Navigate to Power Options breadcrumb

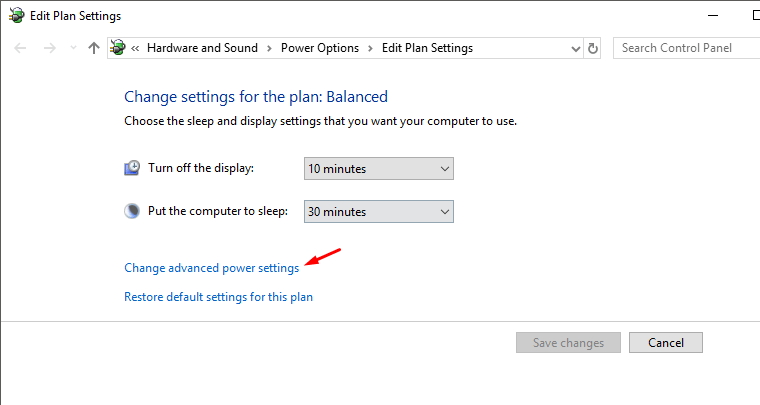click(x=319, y=48)
